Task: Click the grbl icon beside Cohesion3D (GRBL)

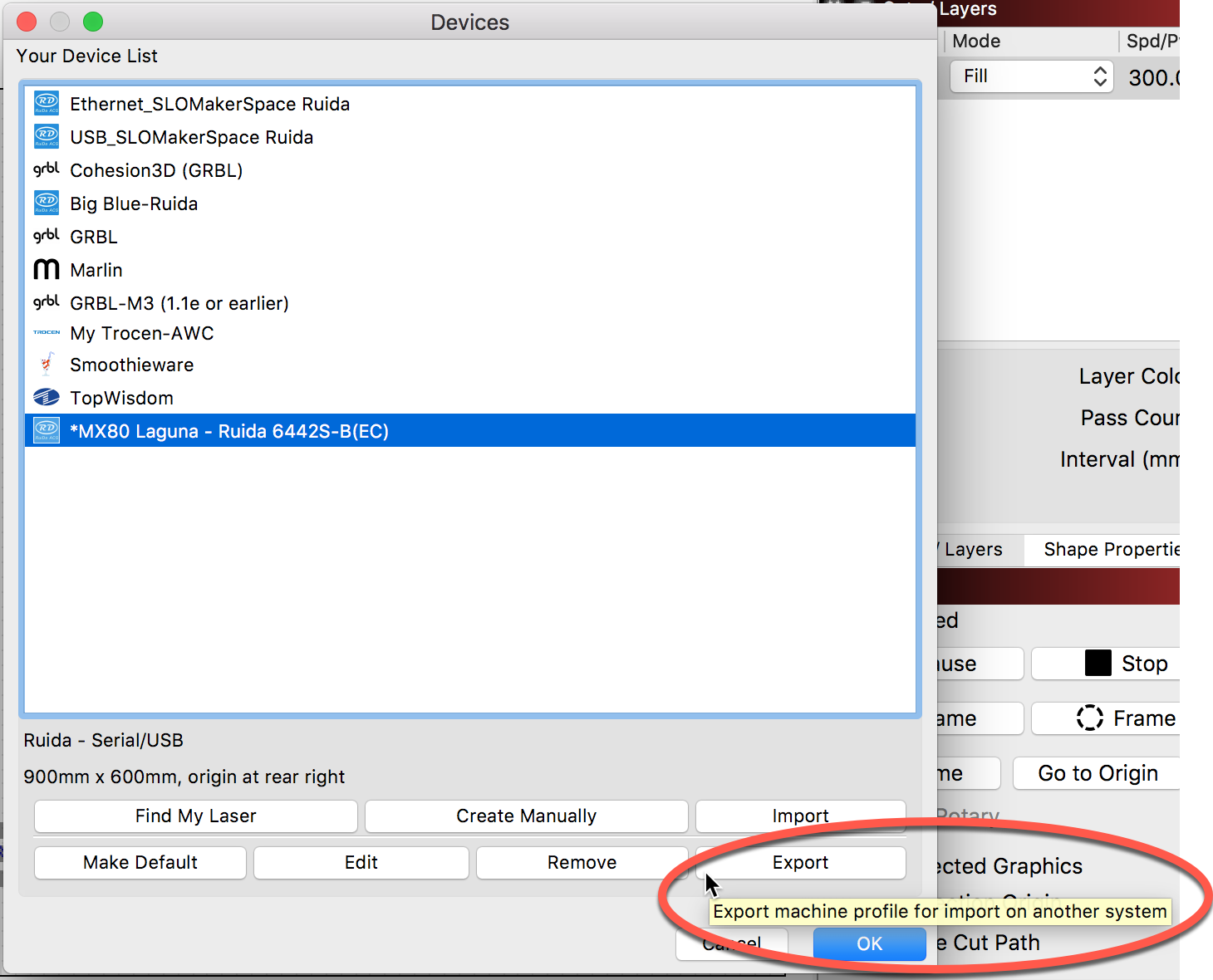Action: point(47,169)
